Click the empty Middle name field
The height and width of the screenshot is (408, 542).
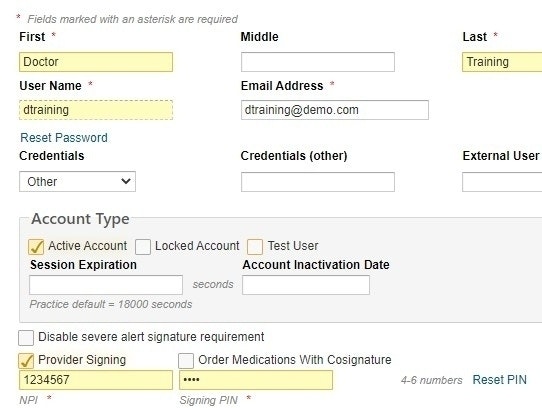(318, 62)
